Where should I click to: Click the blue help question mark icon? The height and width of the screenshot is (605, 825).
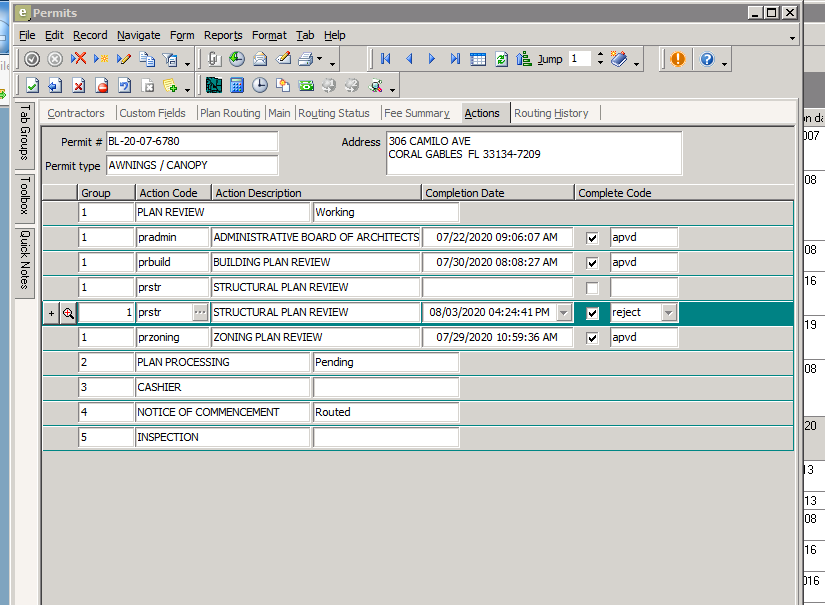coord(707,59)
